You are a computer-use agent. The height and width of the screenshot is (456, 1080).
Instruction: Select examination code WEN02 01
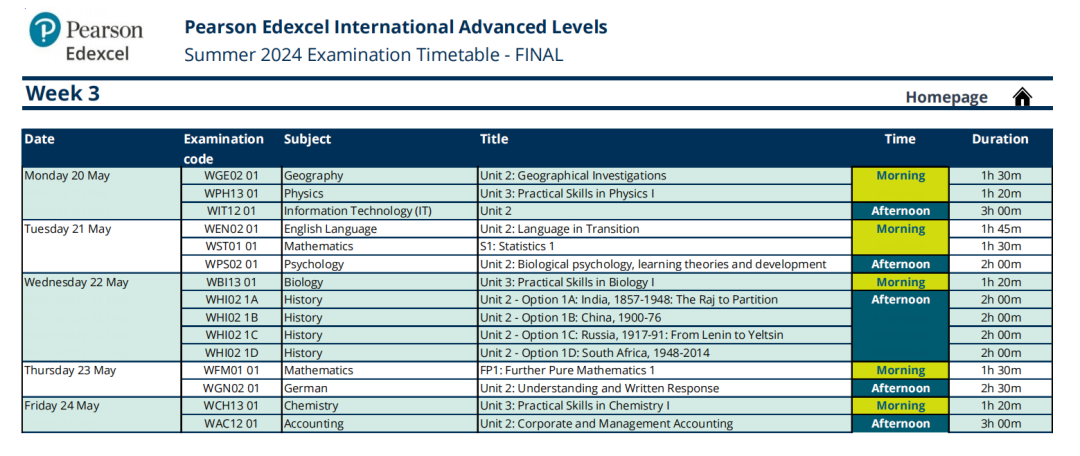pos(231,229)
